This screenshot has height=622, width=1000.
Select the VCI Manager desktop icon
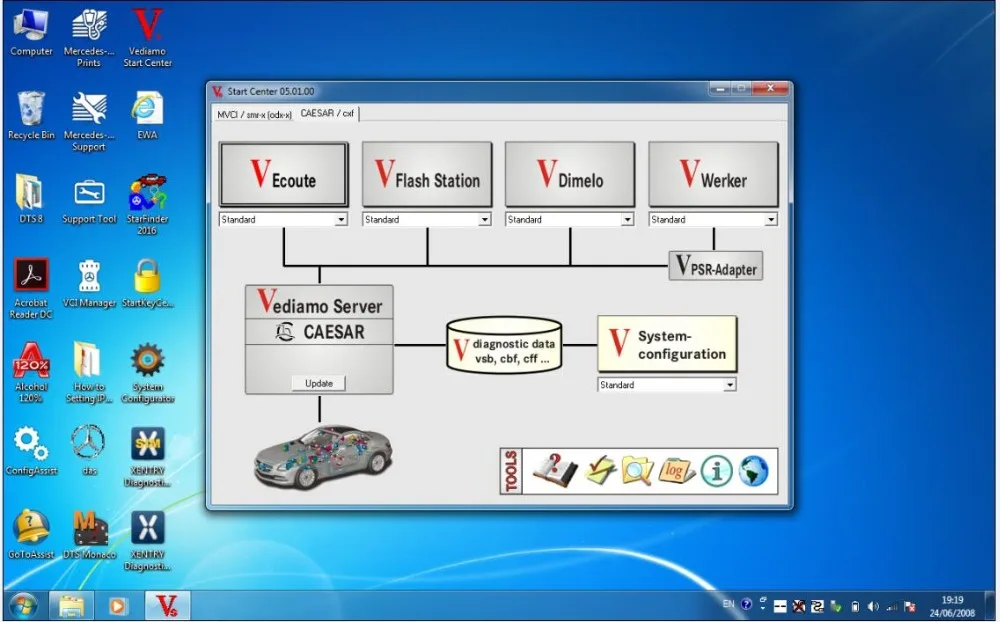[x=89, y=283]
